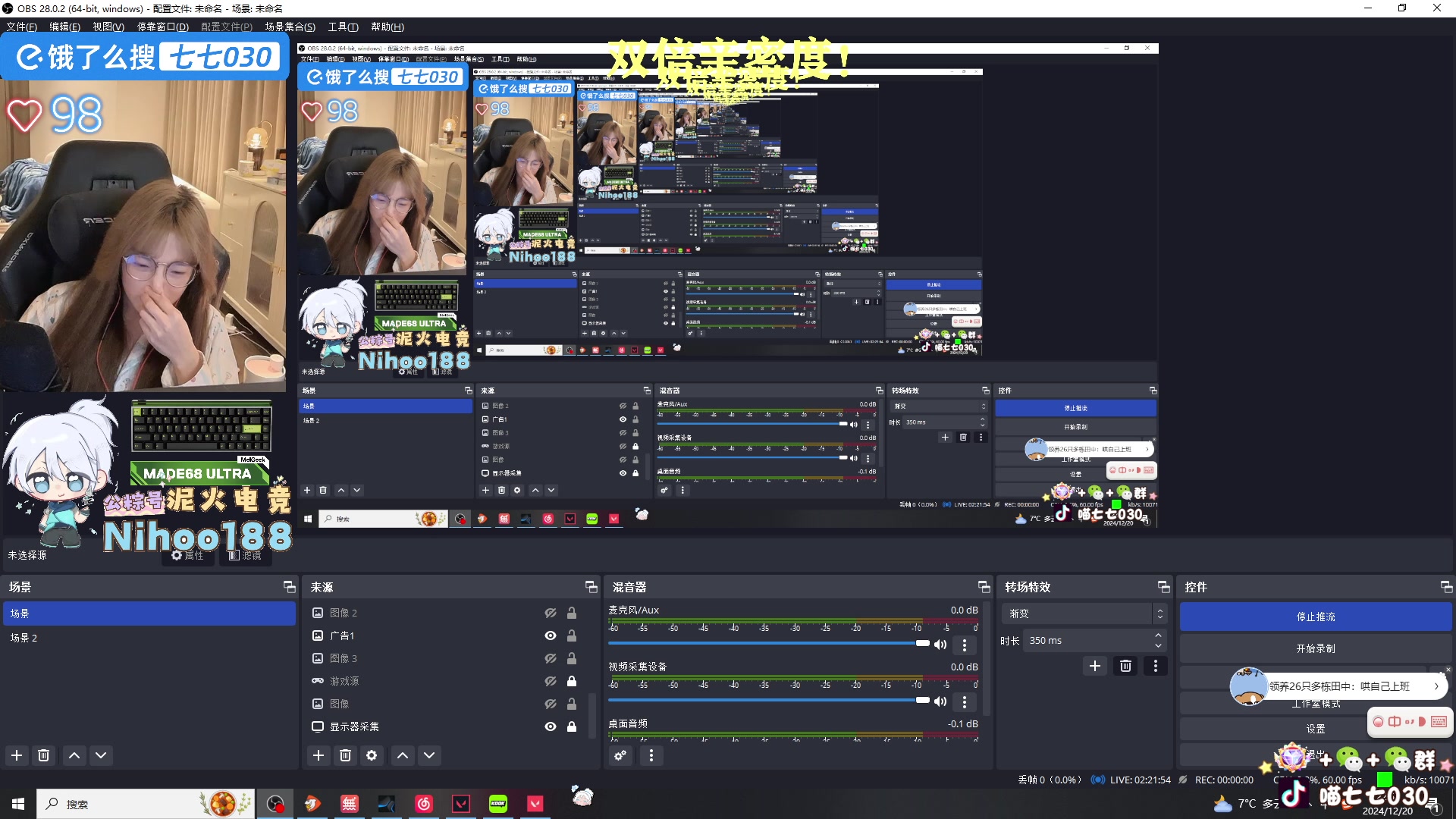Toggle lock on 图像 2 source
Screen dimensions: 1456x819
572,613
